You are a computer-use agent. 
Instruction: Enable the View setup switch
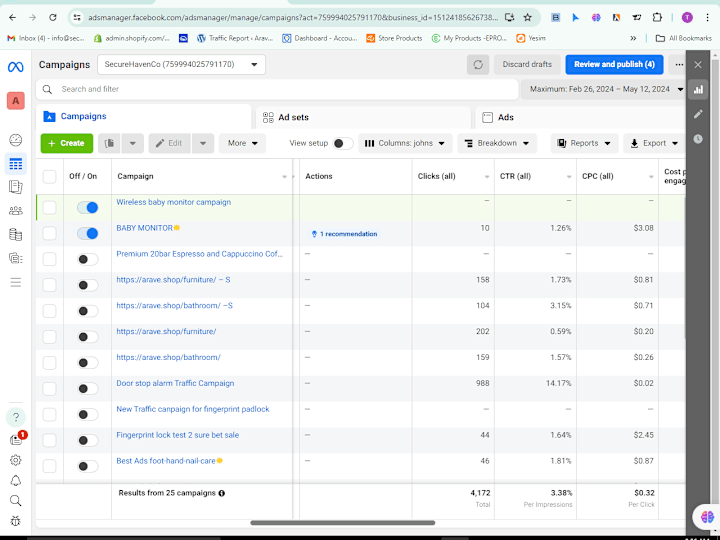tap(343, 143)
